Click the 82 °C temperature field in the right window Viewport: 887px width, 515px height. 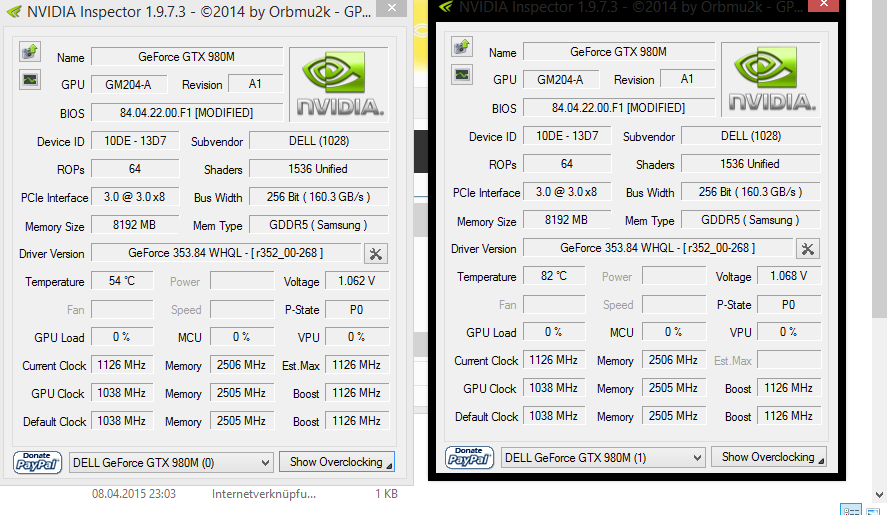(x=554, y=276)
